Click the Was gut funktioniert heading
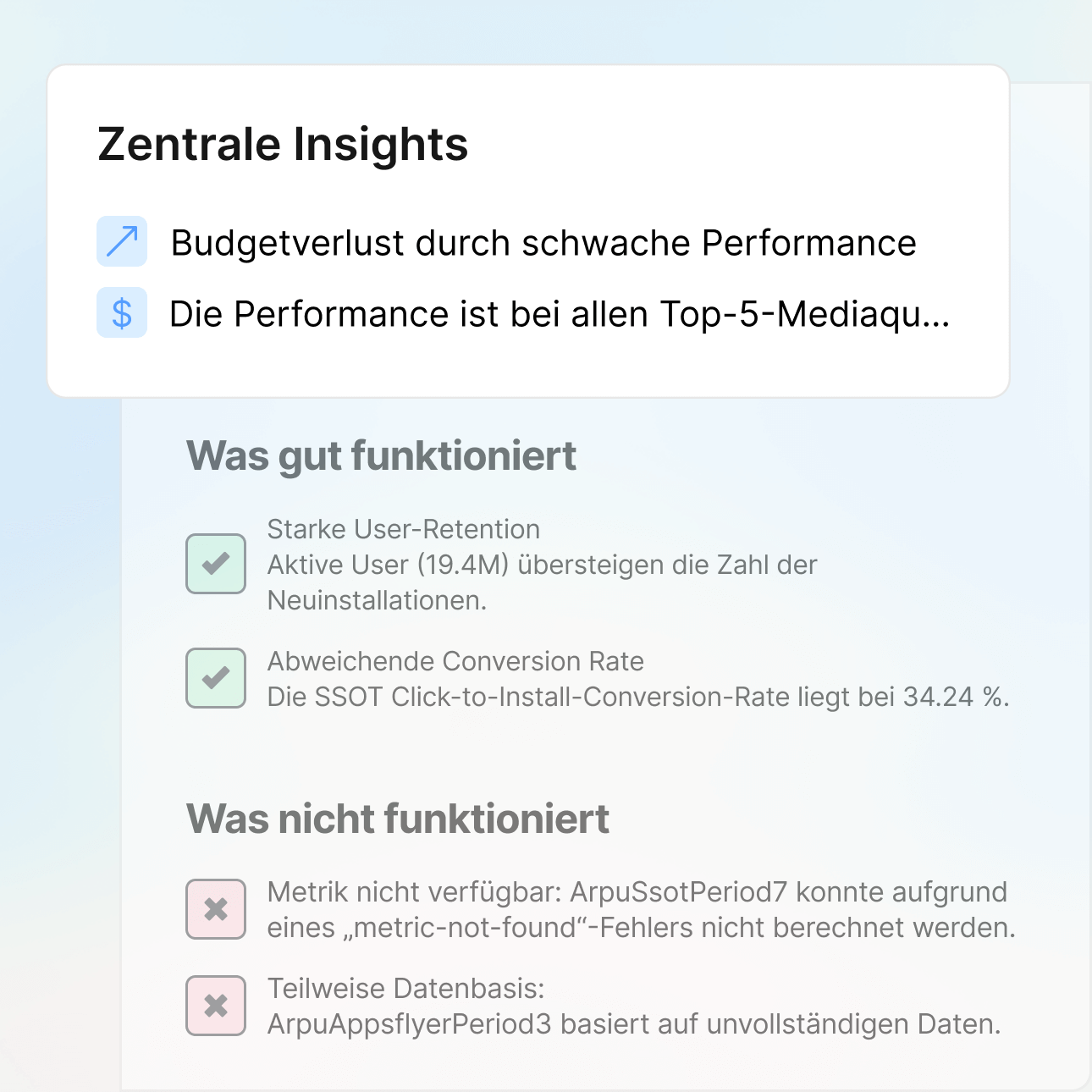Image resolution: width=1092 pixels, height=1092 pixels. point(381,455)
